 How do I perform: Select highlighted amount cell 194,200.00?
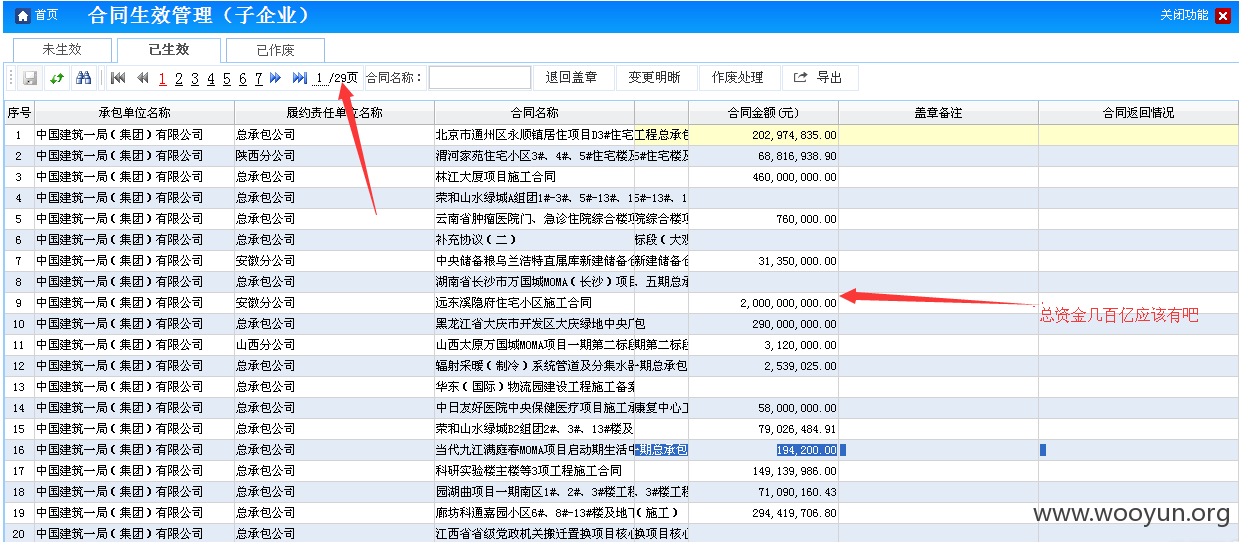(764, 449)
